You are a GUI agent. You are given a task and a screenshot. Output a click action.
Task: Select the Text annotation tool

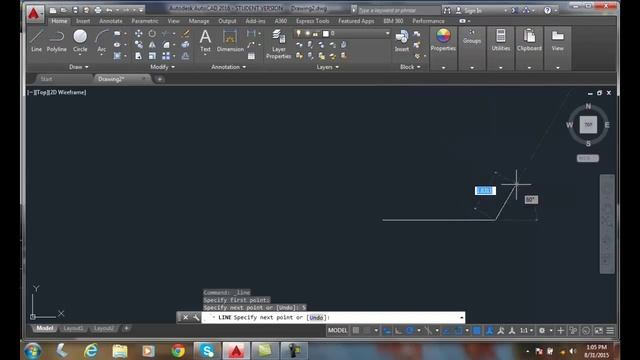[205, 41]
